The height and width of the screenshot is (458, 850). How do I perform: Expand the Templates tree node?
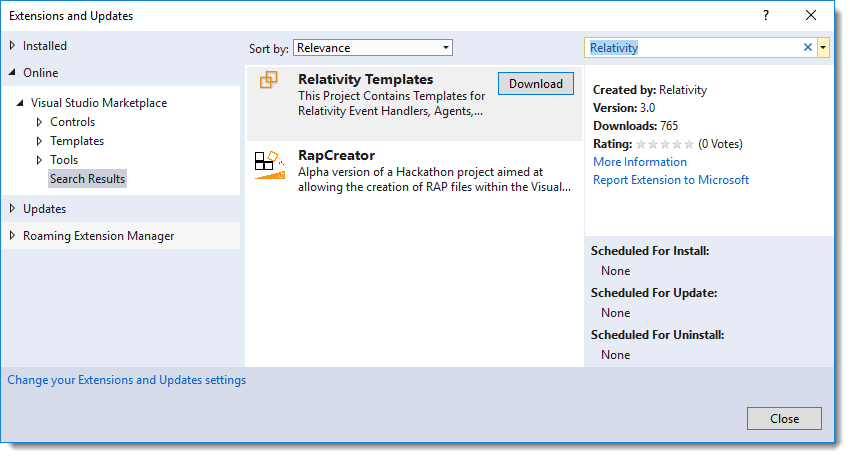coord(39,141)
